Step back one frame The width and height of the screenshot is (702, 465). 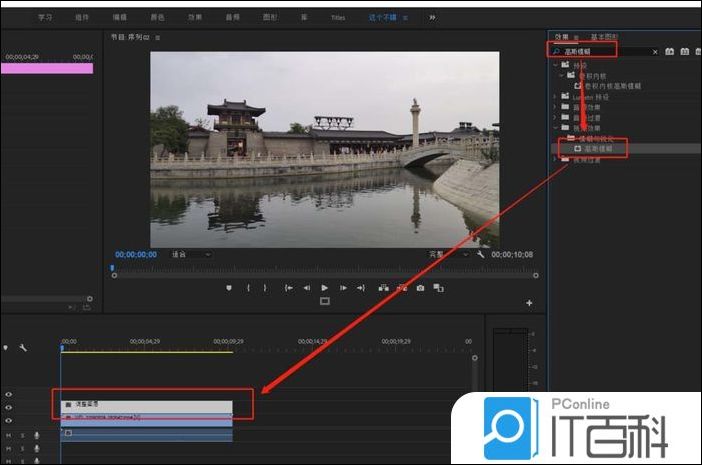[x=307, y=288]
